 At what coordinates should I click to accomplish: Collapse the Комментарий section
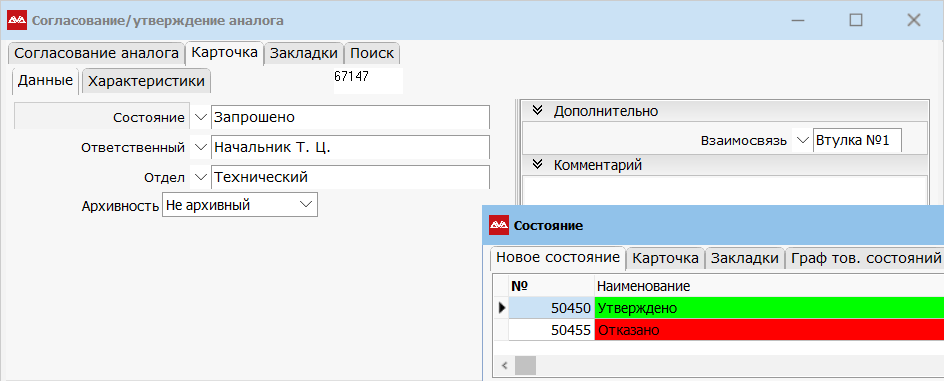pyautogui.click(x=538, y=164)
